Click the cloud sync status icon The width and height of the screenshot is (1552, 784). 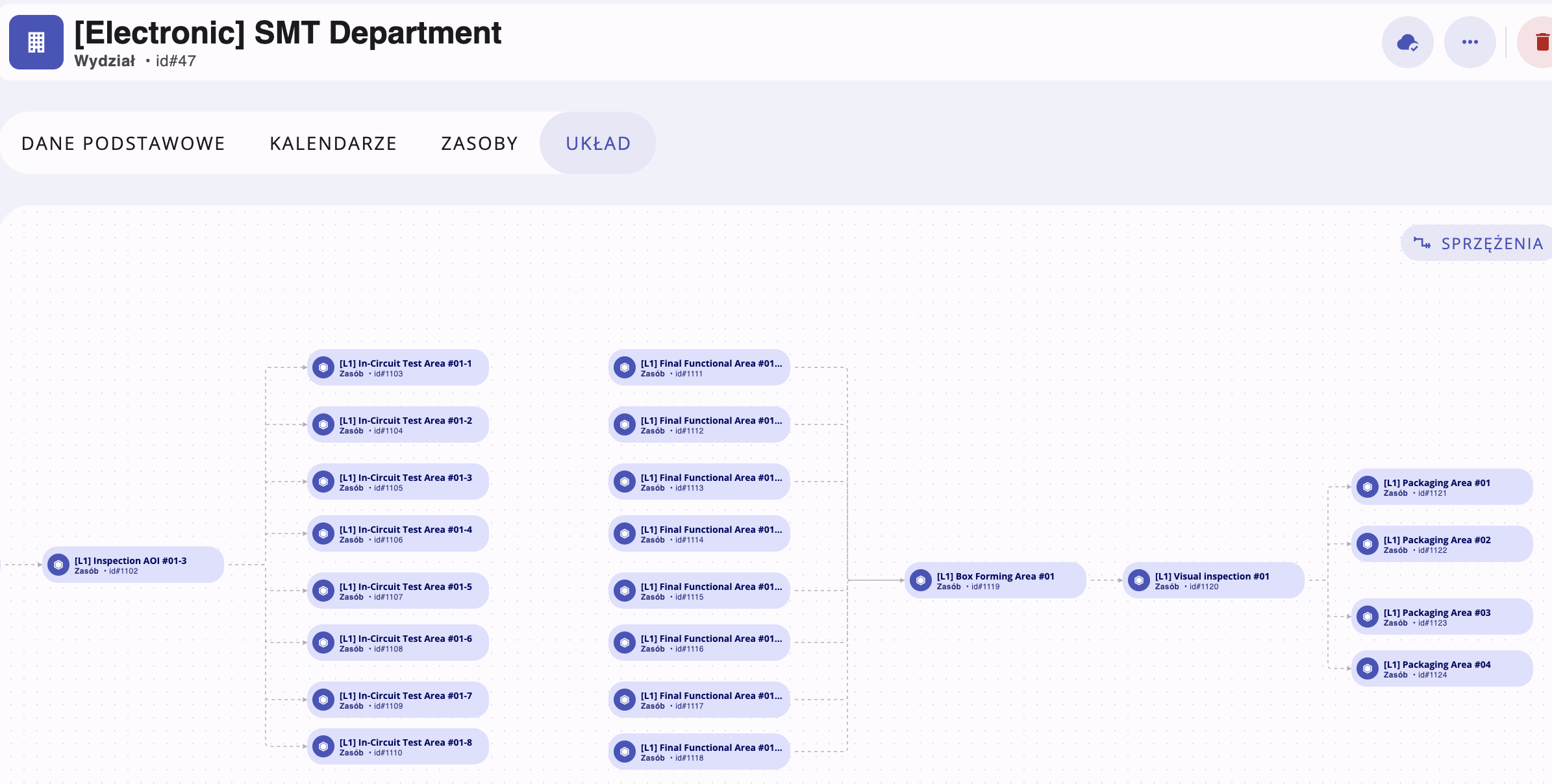pos(1407,43)
